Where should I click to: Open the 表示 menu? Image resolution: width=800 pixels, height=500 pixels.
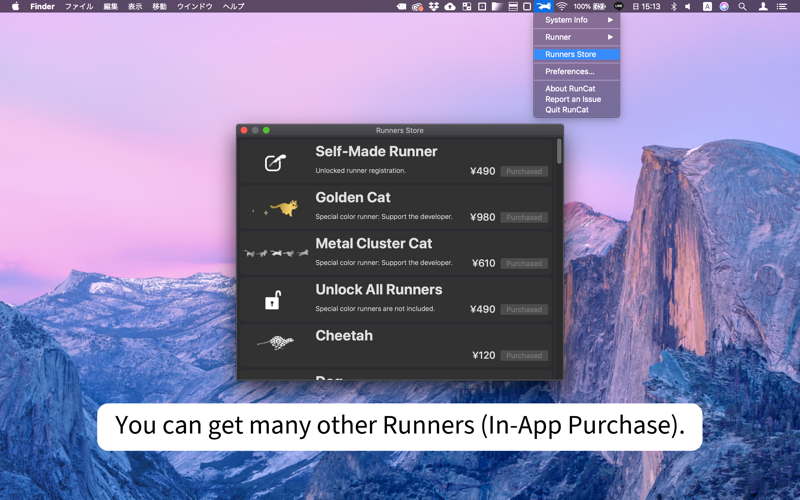[135, 6]
